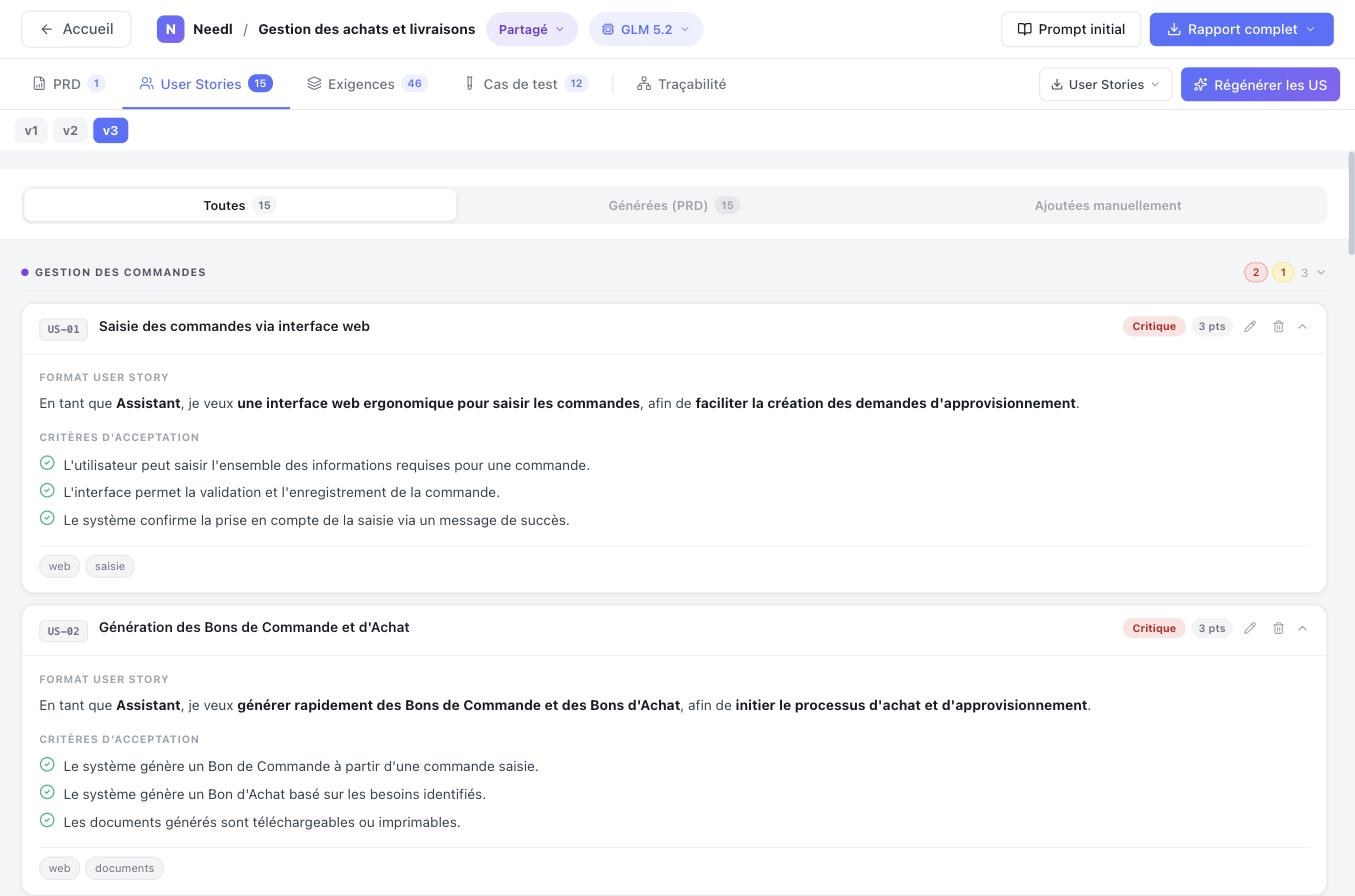This screenshot has width=1355, height=896.
Task: Click the Critique badge on US-01
Action: click(x=1153, y=326)
